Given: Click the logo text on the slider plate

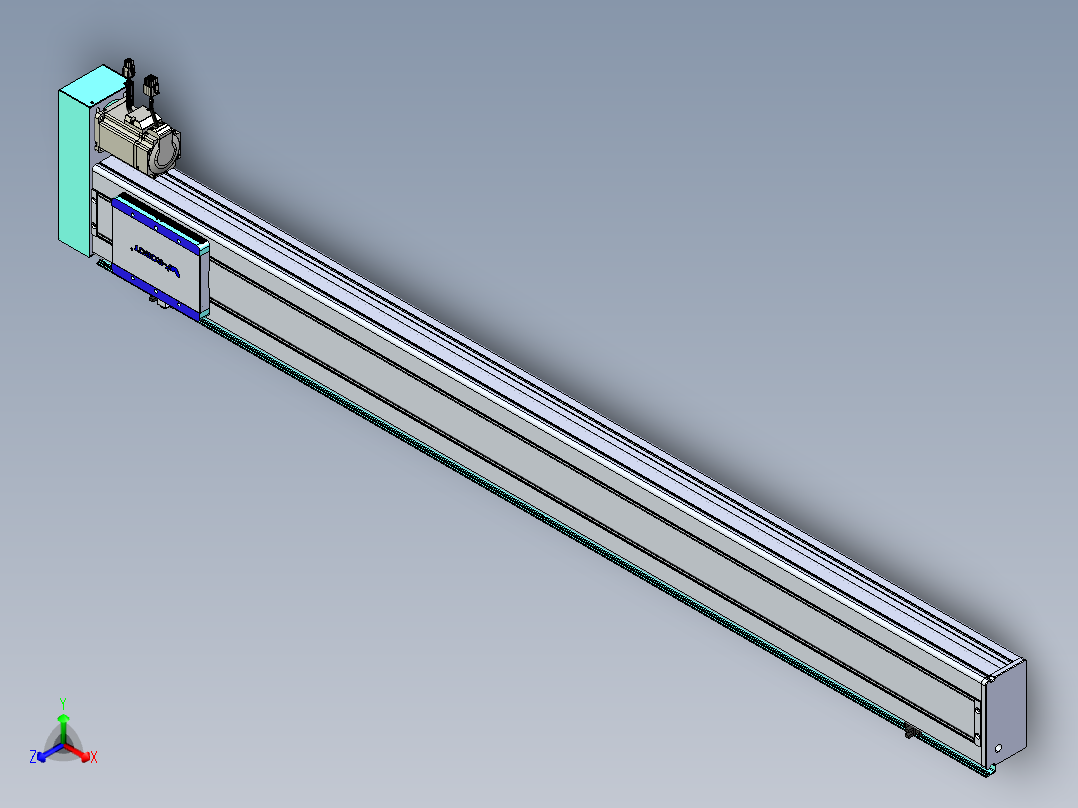Looking at the screenshot, I should (157, 261).
